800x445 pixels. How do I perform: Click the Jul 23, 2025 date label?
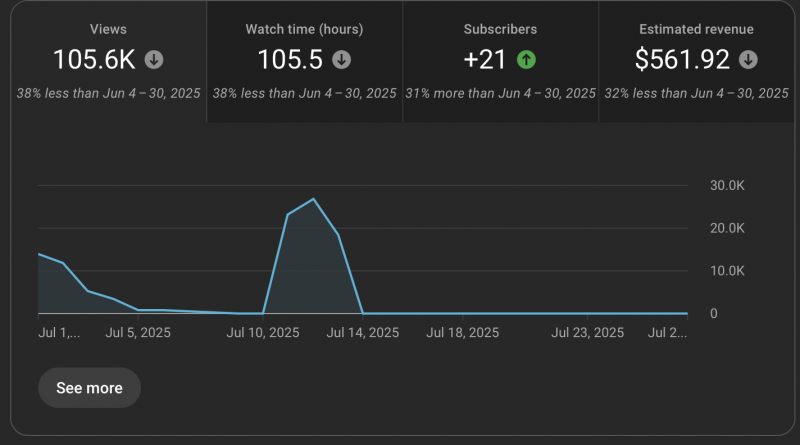[x=588, y=332]
